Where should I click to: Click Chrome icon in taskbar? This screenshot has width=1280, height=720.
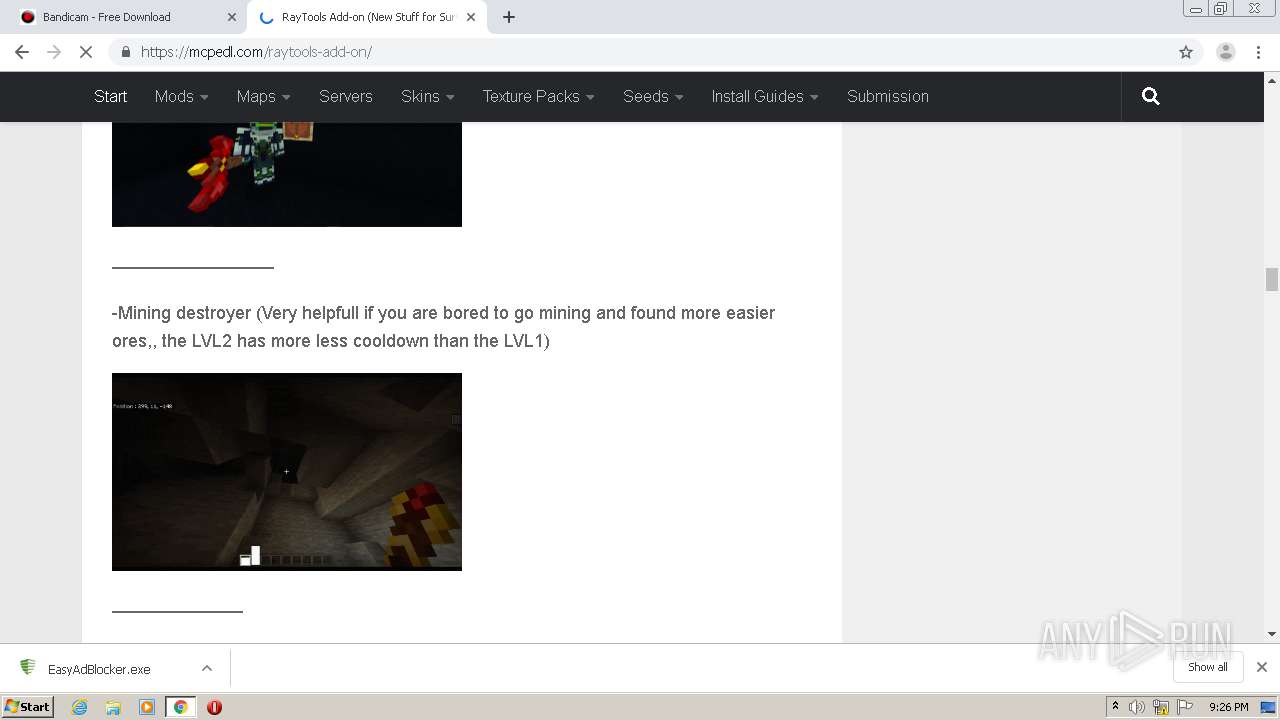tap(181, 707)
